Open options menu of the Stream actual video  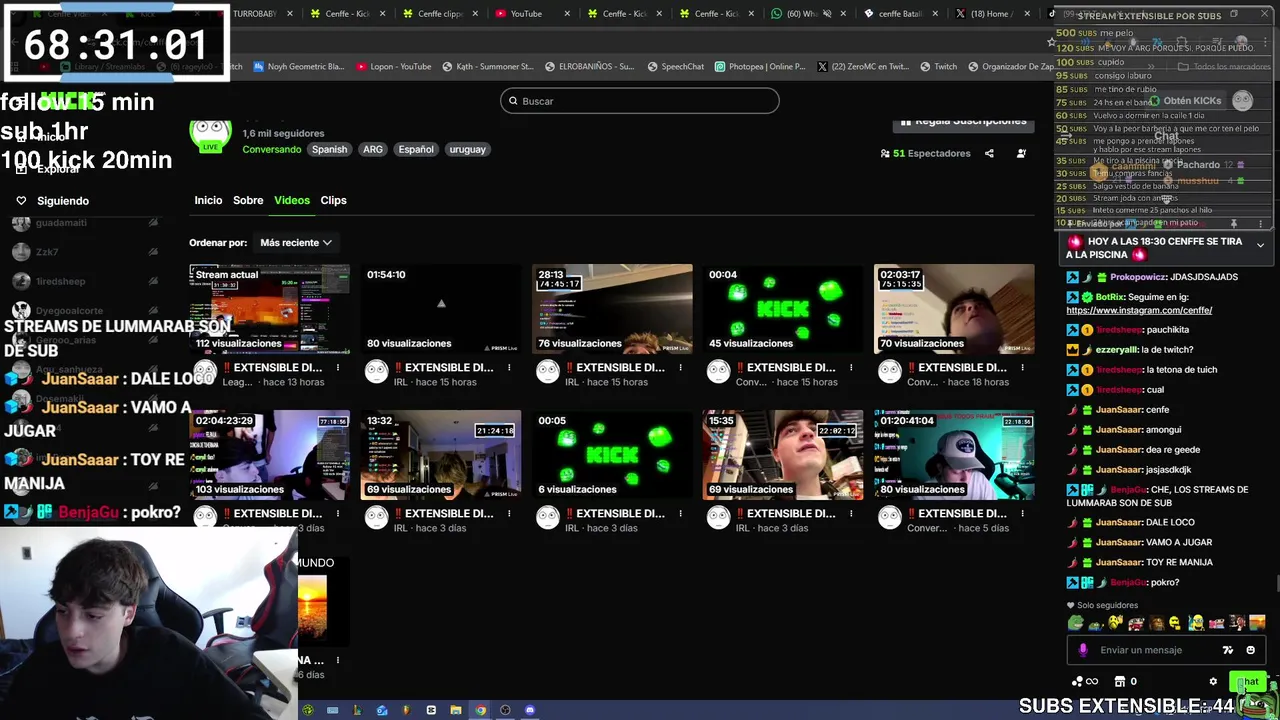point(338,368)
